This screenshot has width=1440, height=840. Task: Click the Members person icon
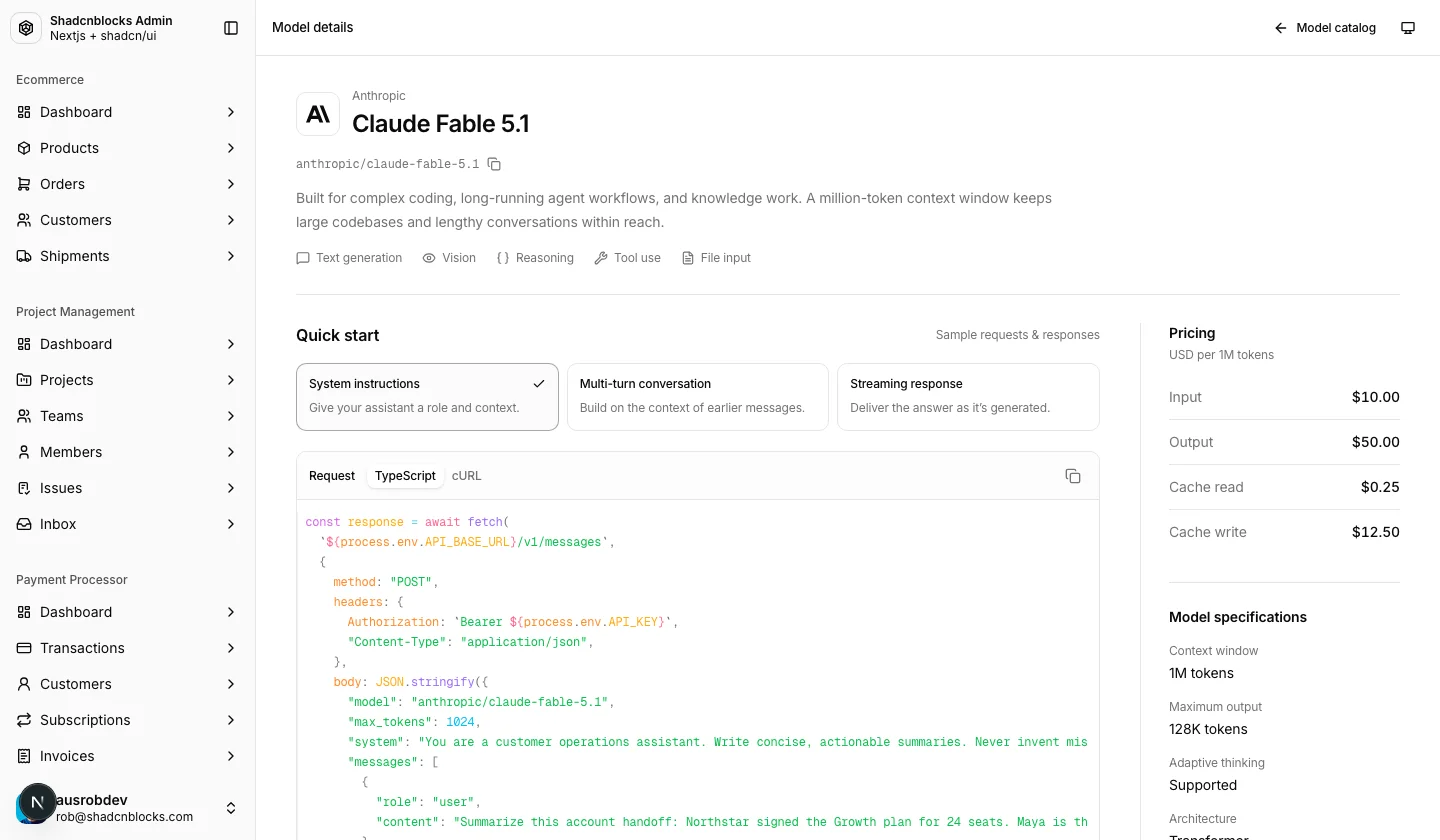coord(24,452)
